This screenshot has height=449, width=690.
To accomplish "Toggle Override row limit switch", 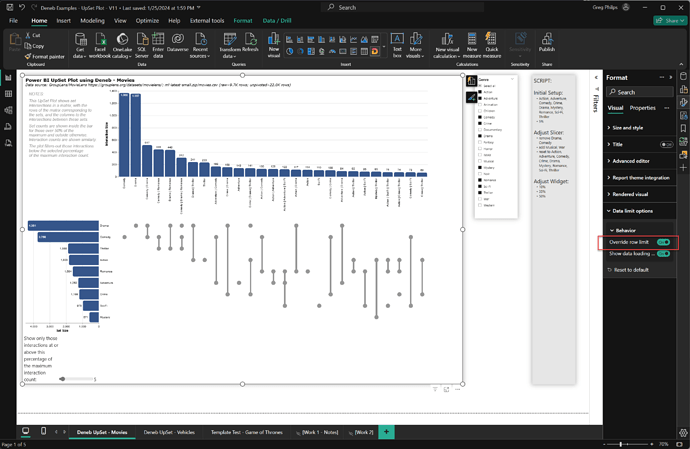I will [x=663, y=242].
